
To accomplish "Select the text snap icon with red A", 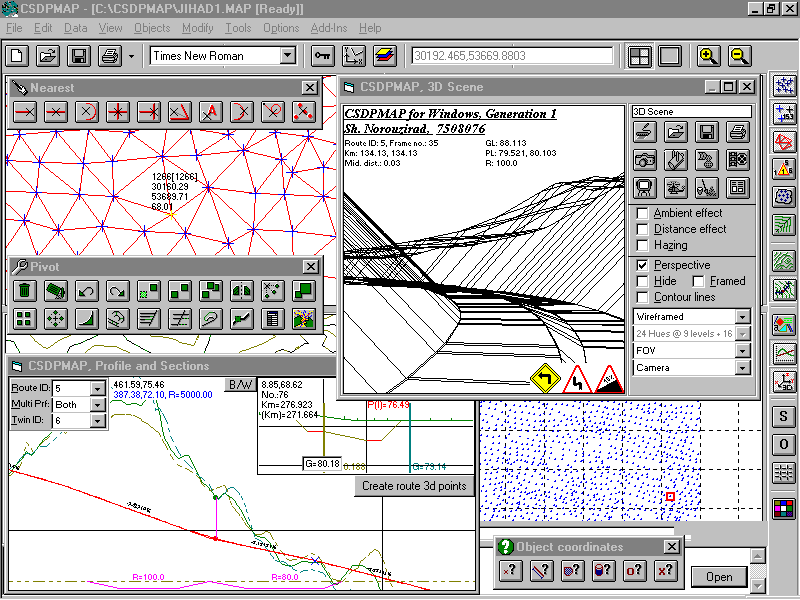I will point(211,112).
